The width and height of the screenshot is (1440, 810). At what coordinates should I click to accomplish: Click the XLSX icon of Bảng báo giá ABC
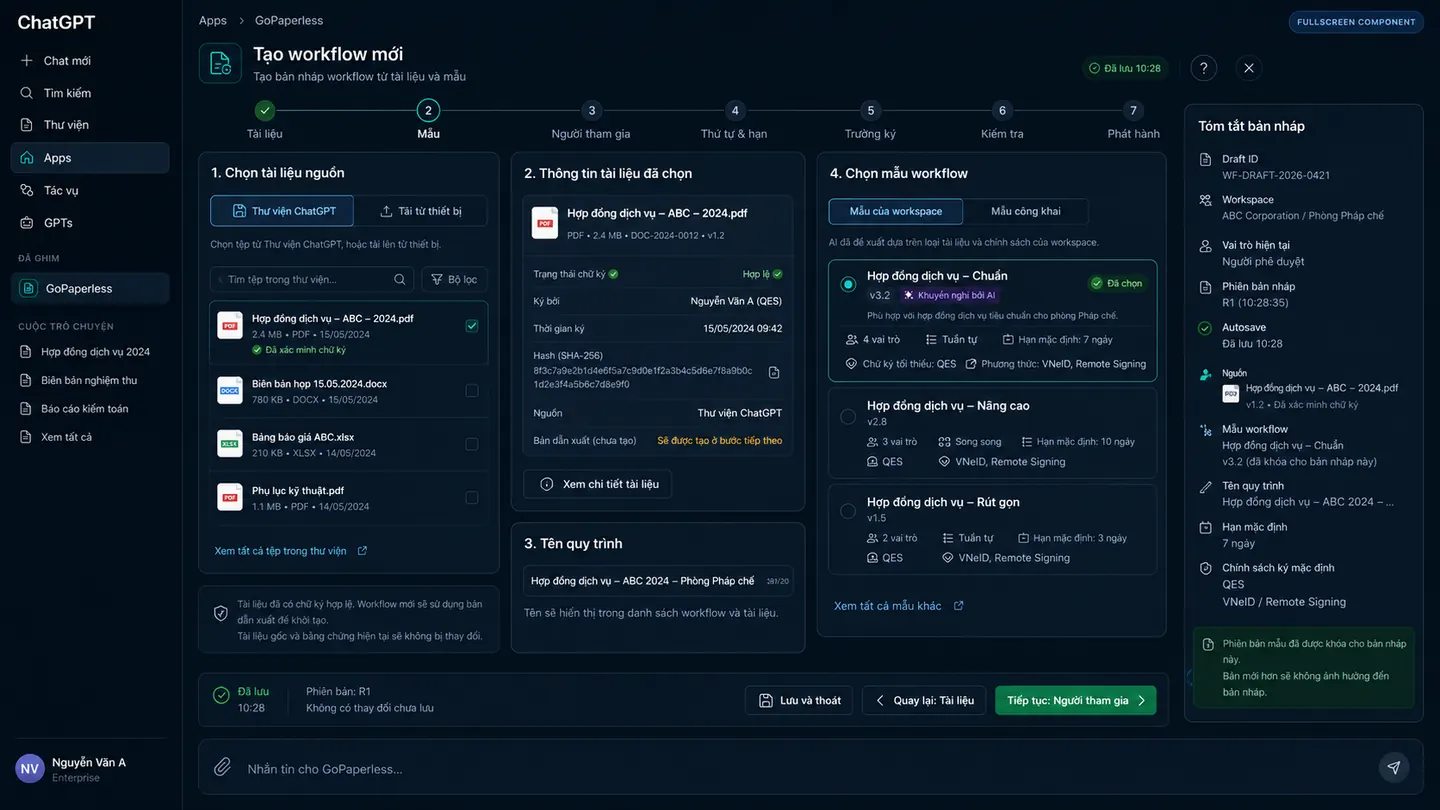click(230, 444)
